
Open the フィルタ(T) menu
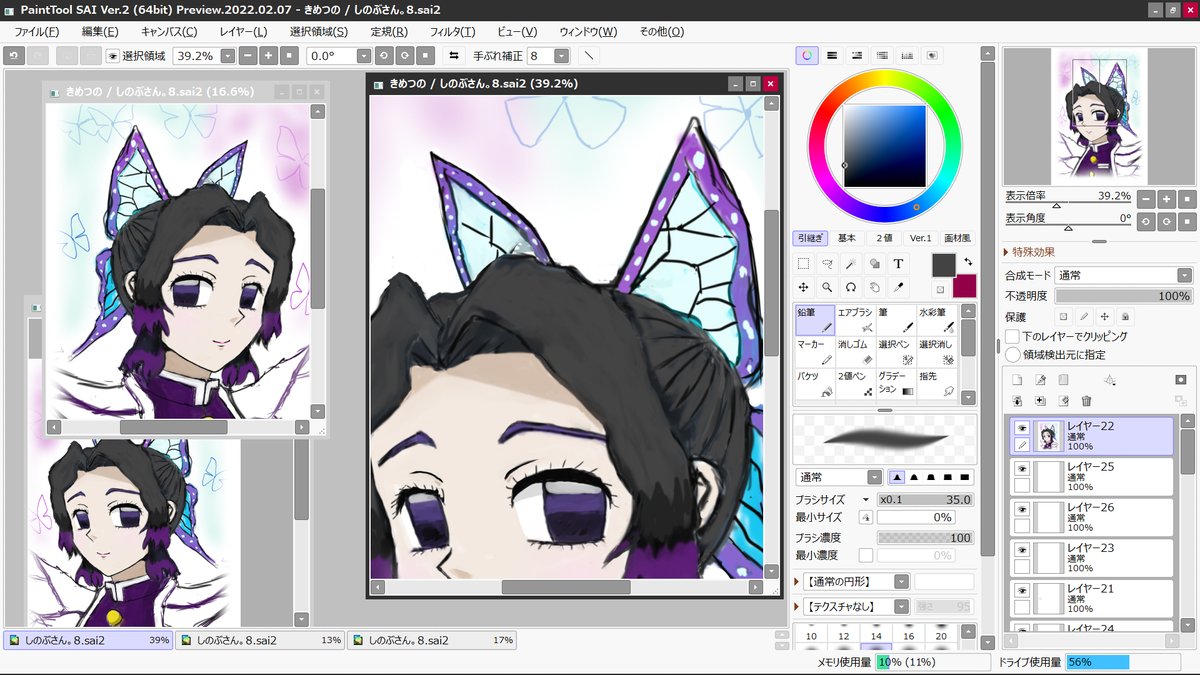point(453,31)
